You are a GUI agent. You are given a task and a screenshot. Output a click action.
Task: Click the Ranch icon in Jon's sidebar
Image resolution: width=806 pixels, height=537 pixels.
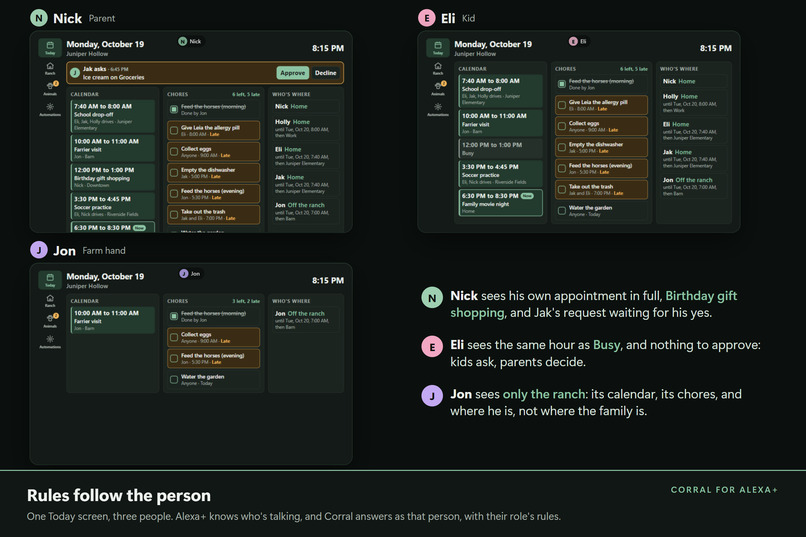tap(50, 301)
